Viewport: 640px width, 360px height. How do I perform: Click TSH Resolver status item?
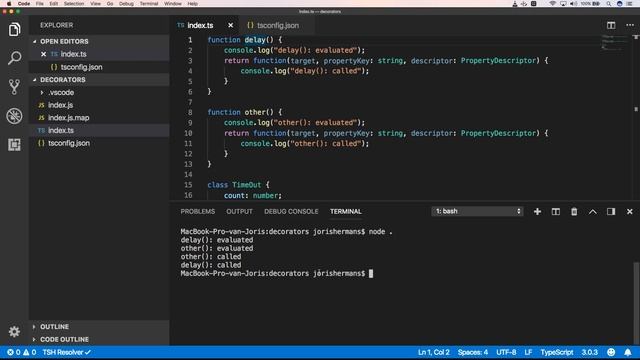click(67, 352)
